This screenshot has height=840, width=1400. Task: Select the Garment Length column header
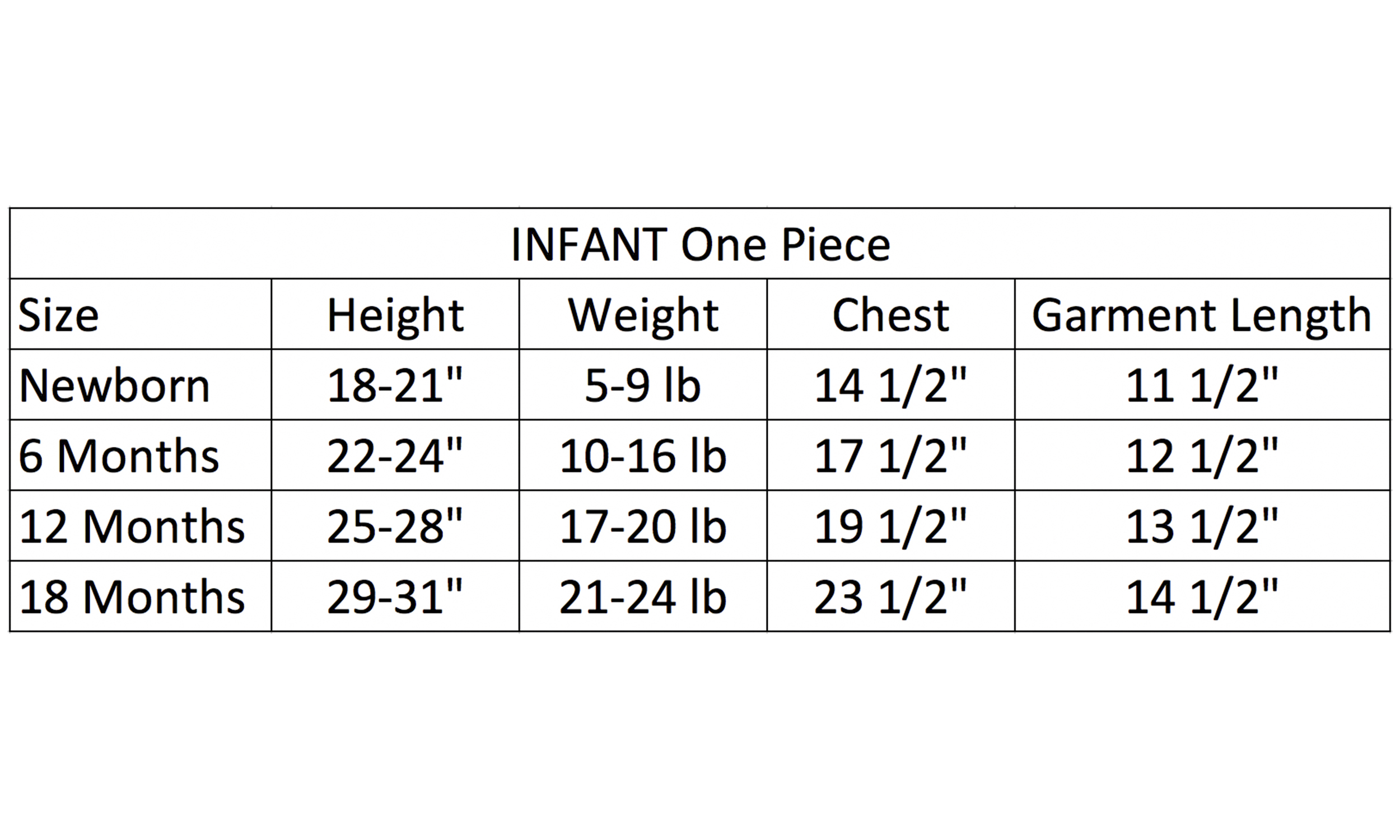(x=1201, y=315)
